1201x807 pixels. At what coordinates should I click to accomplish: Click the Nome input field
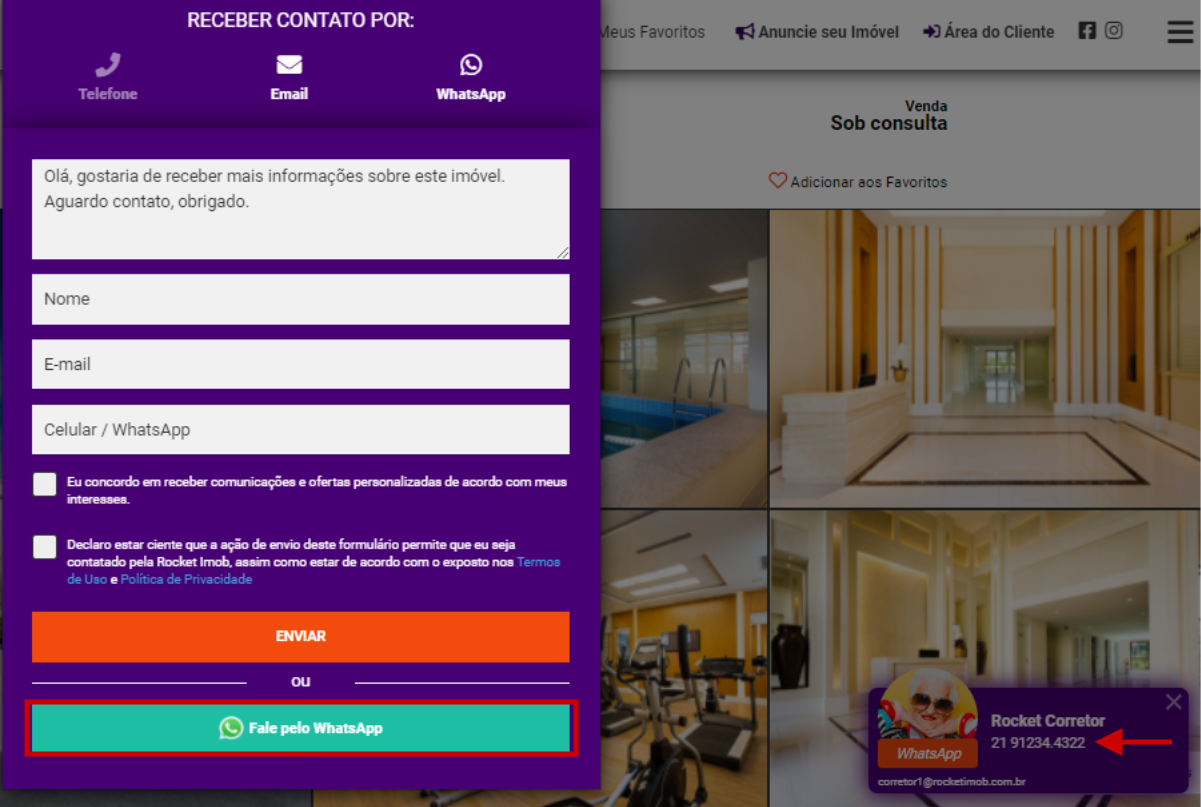(x=301, y=299)
